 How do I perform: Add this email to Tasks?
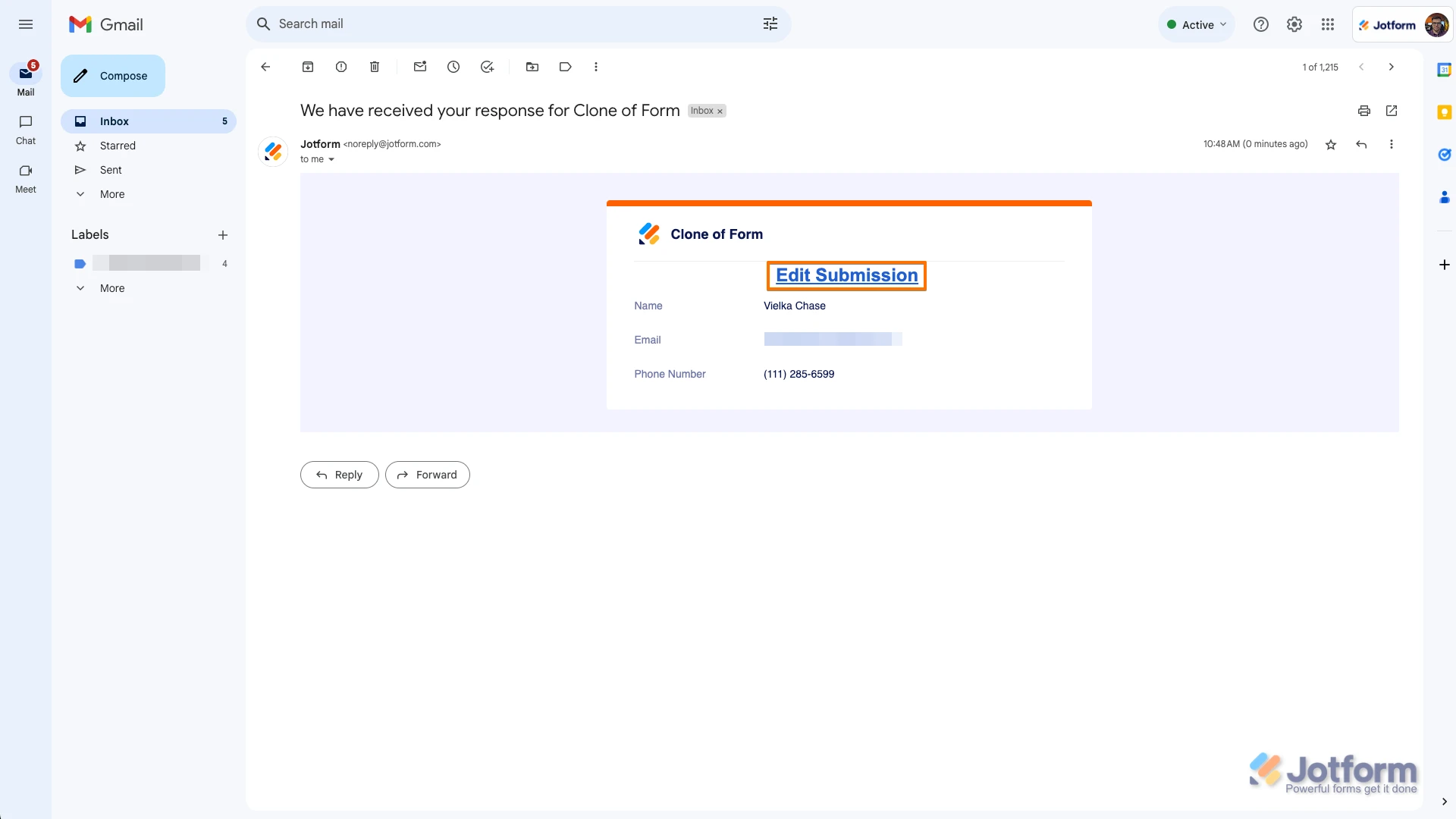pos(488,67)
